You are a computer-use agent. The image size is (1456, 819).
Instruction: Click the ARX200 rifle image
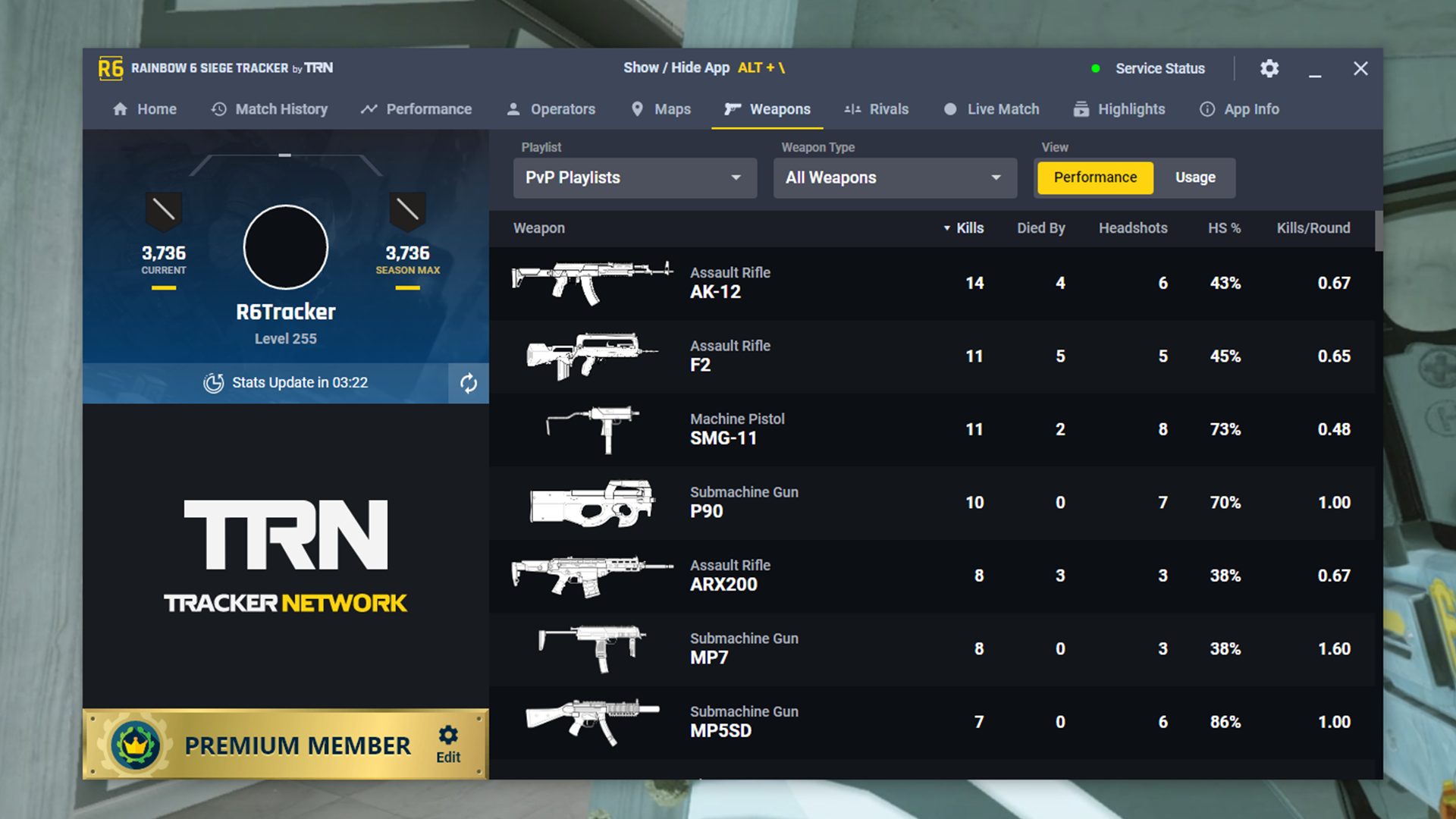[592, 576]
